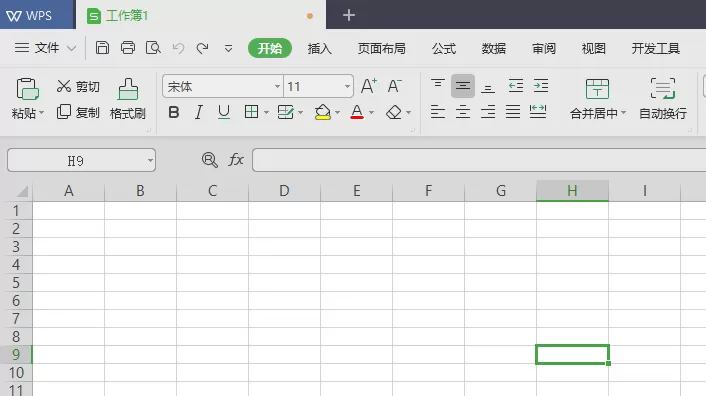
Task: Click Increase Indent icon
Action: click(x=541, y=86)
